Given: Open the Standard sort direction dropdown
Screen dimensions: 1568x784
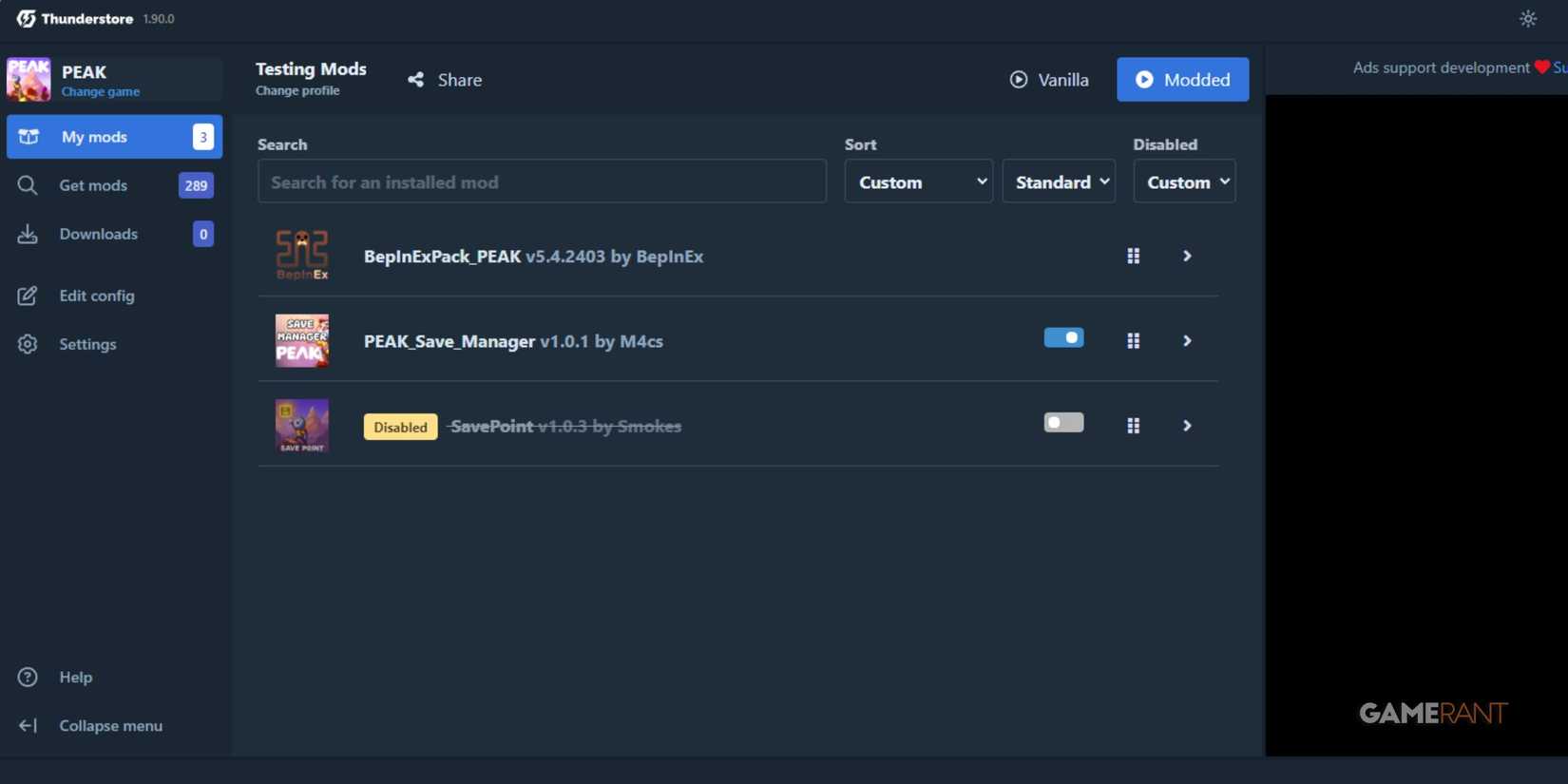Looking at the screenshot, I should pos(1059,182).
